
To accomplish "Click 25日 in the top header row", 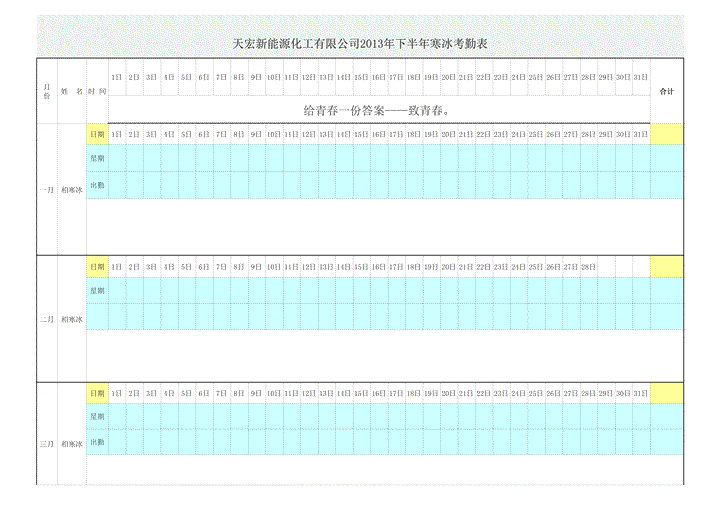I will pos(536,77).
